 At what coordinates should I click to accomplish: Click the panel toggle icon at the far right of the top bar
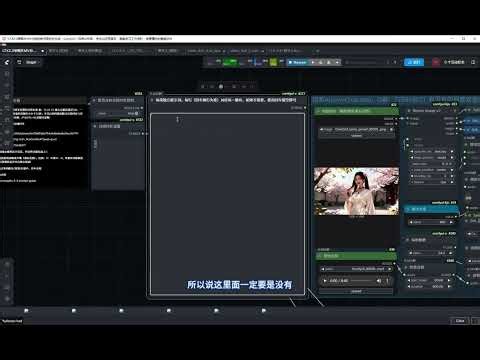point(473,62)
